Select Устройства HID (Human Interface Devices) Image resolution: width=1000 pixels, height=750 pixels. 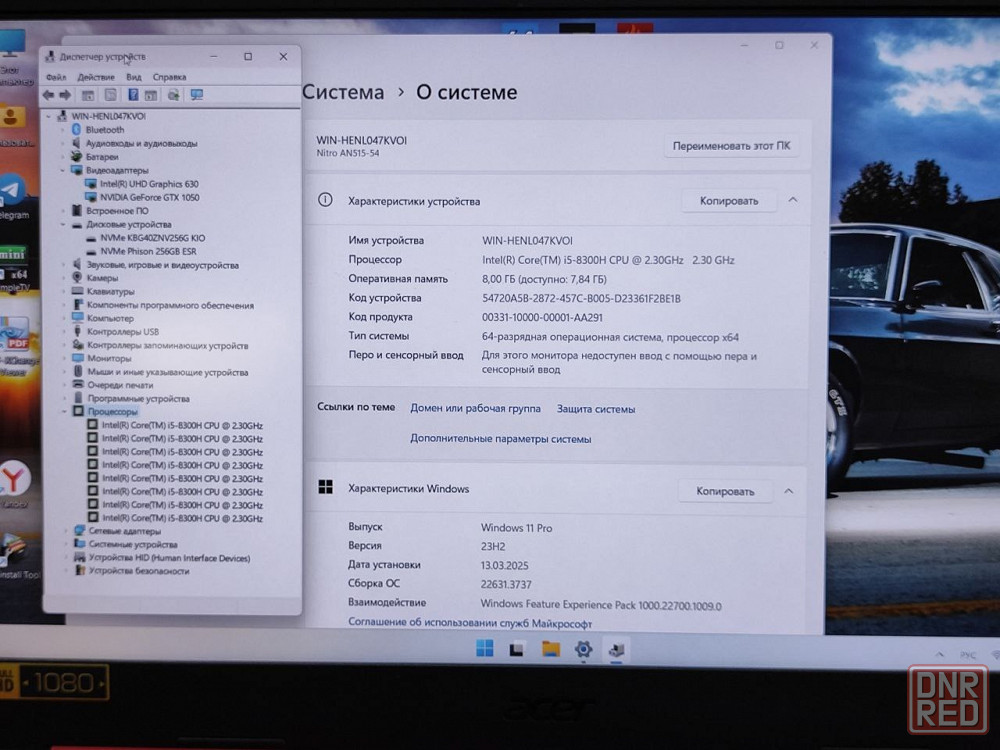coord(170,557)
